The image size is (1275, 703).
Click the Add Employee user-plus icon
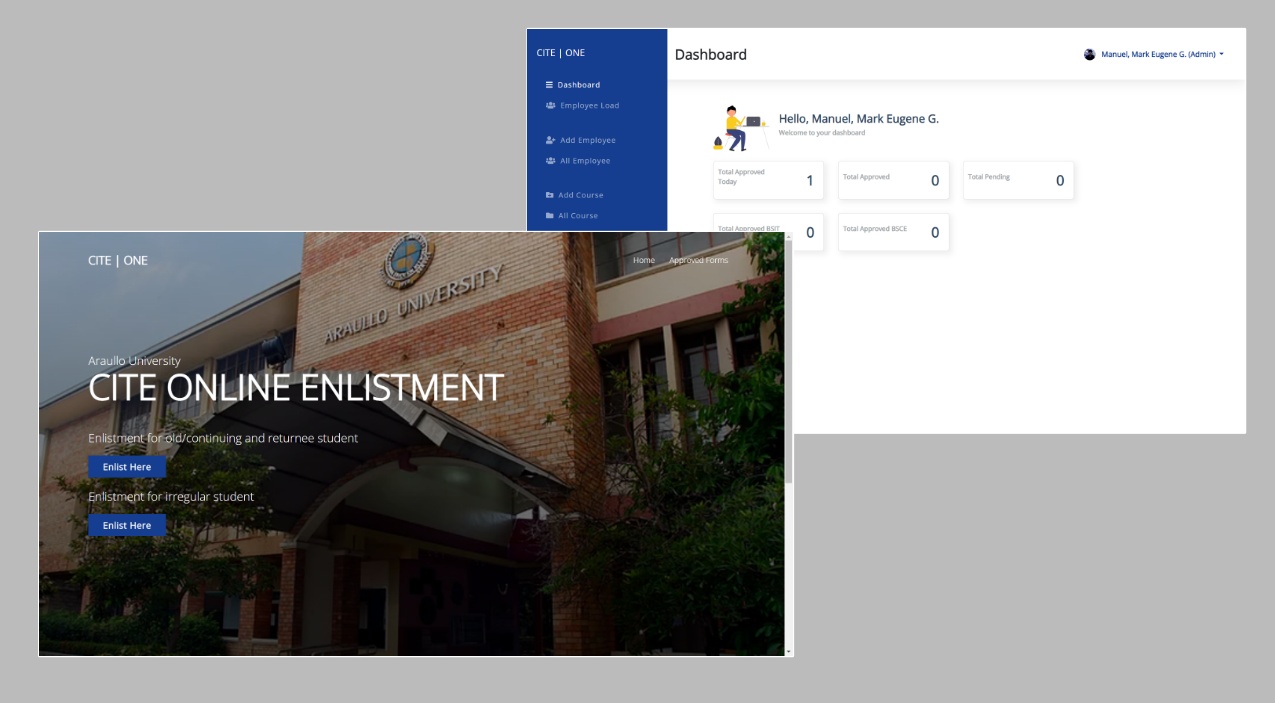point(549,140)
